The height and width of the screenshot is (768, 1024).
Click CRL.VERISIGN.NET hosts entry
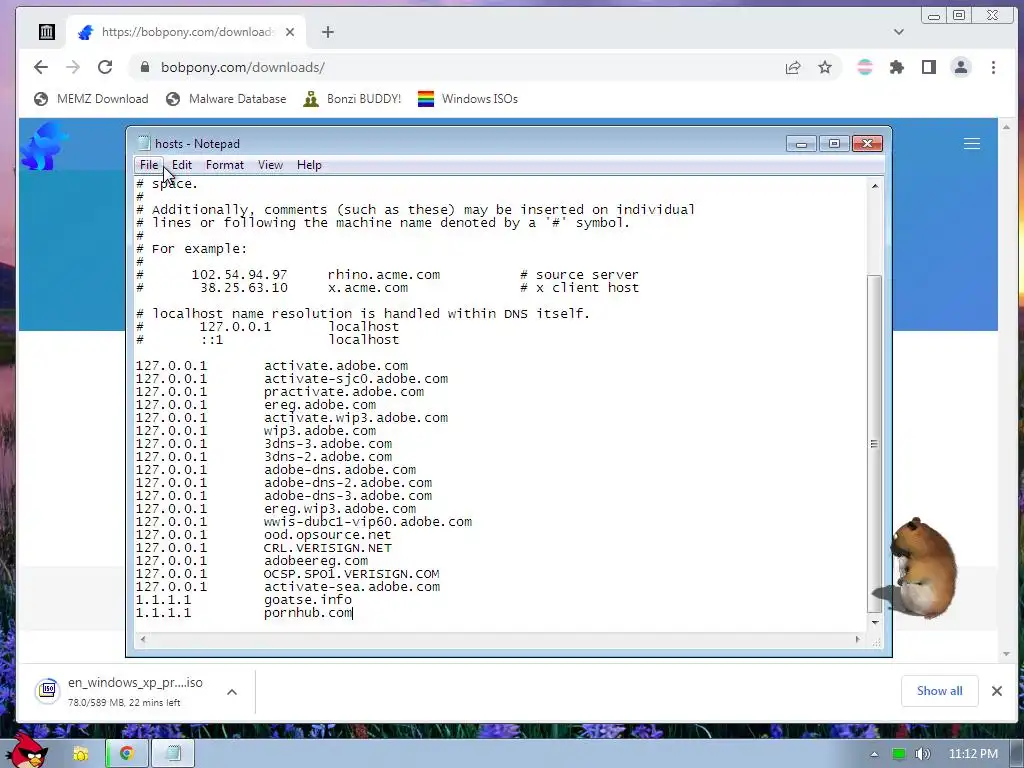264,548
